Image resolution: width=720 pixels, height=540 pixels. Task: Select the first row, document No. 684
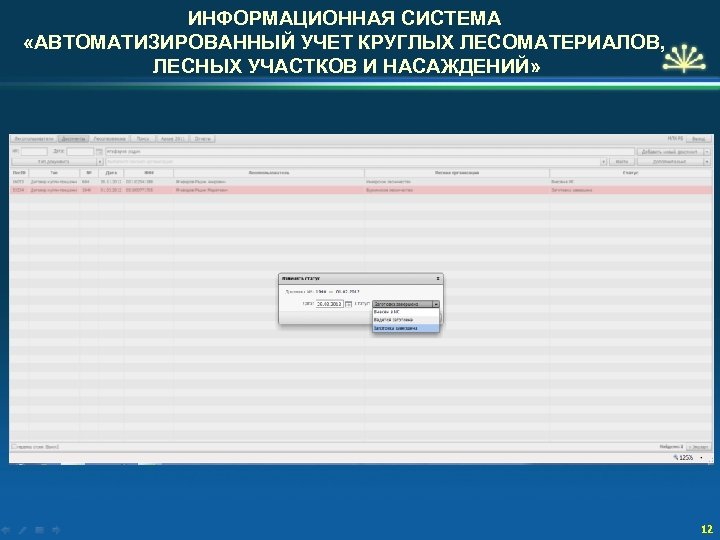pyautogui.click(x=361, y=182)
